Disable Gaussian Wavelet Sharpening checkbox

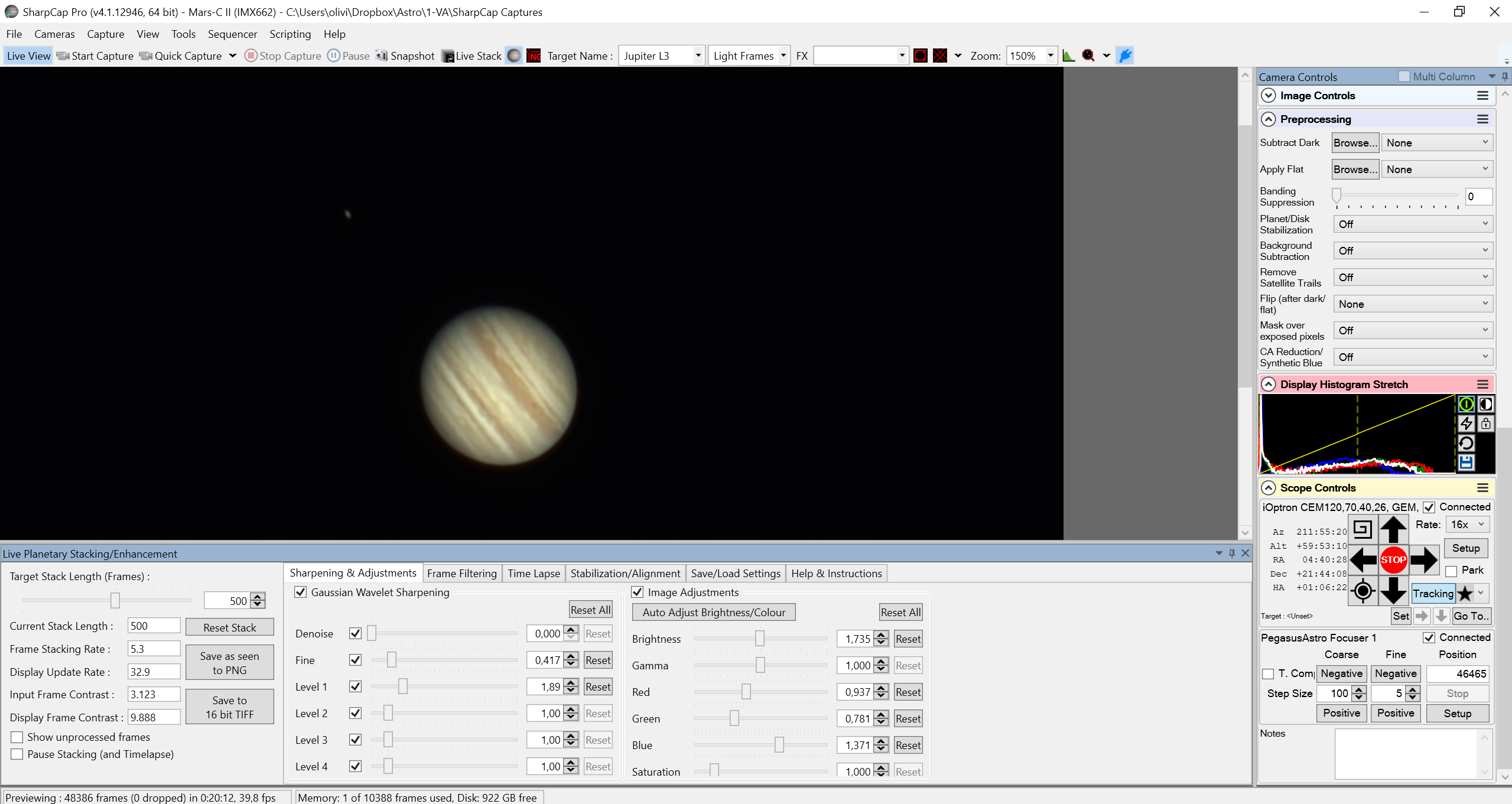pos(301,592)
